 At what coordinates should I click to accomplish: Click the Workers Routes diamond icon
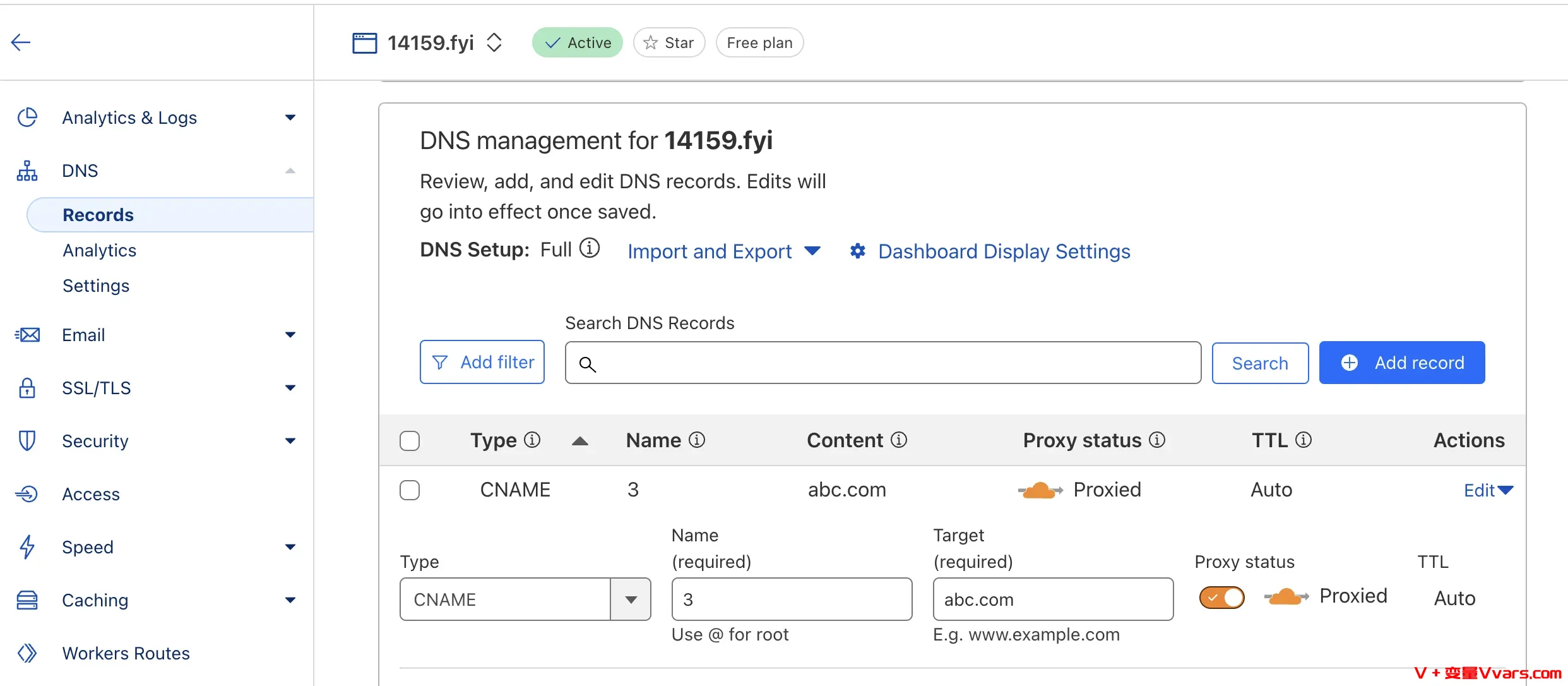(x=27, y=653)
